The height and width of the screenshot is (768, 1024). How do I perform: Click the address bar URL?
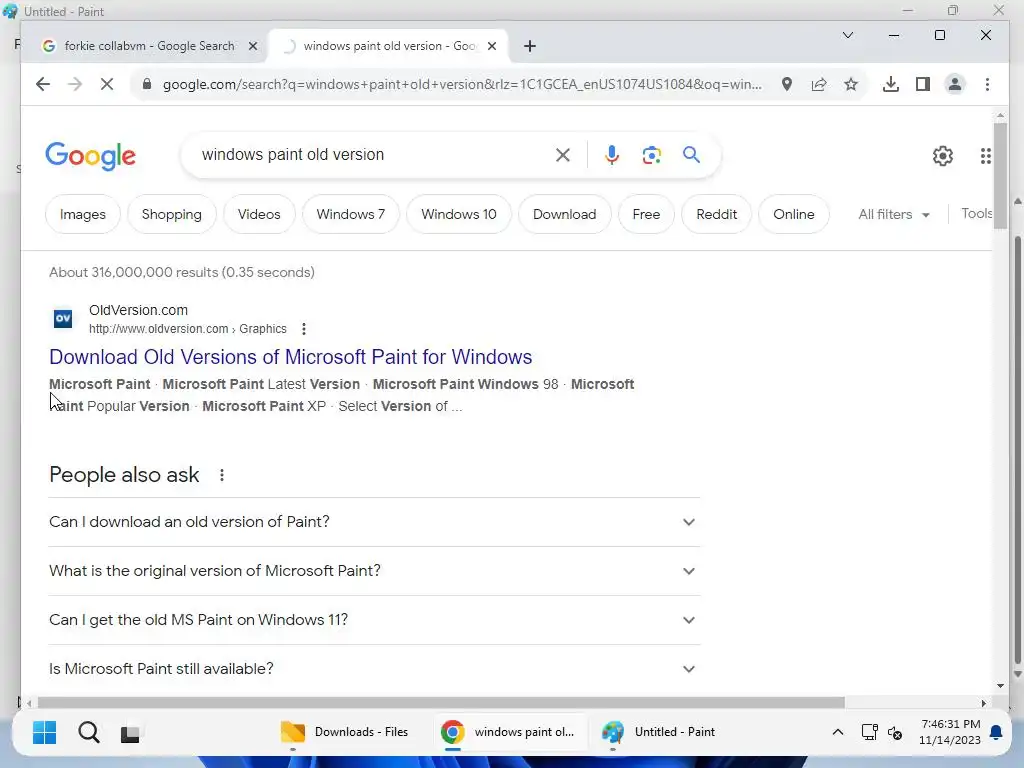coord(462,84)
